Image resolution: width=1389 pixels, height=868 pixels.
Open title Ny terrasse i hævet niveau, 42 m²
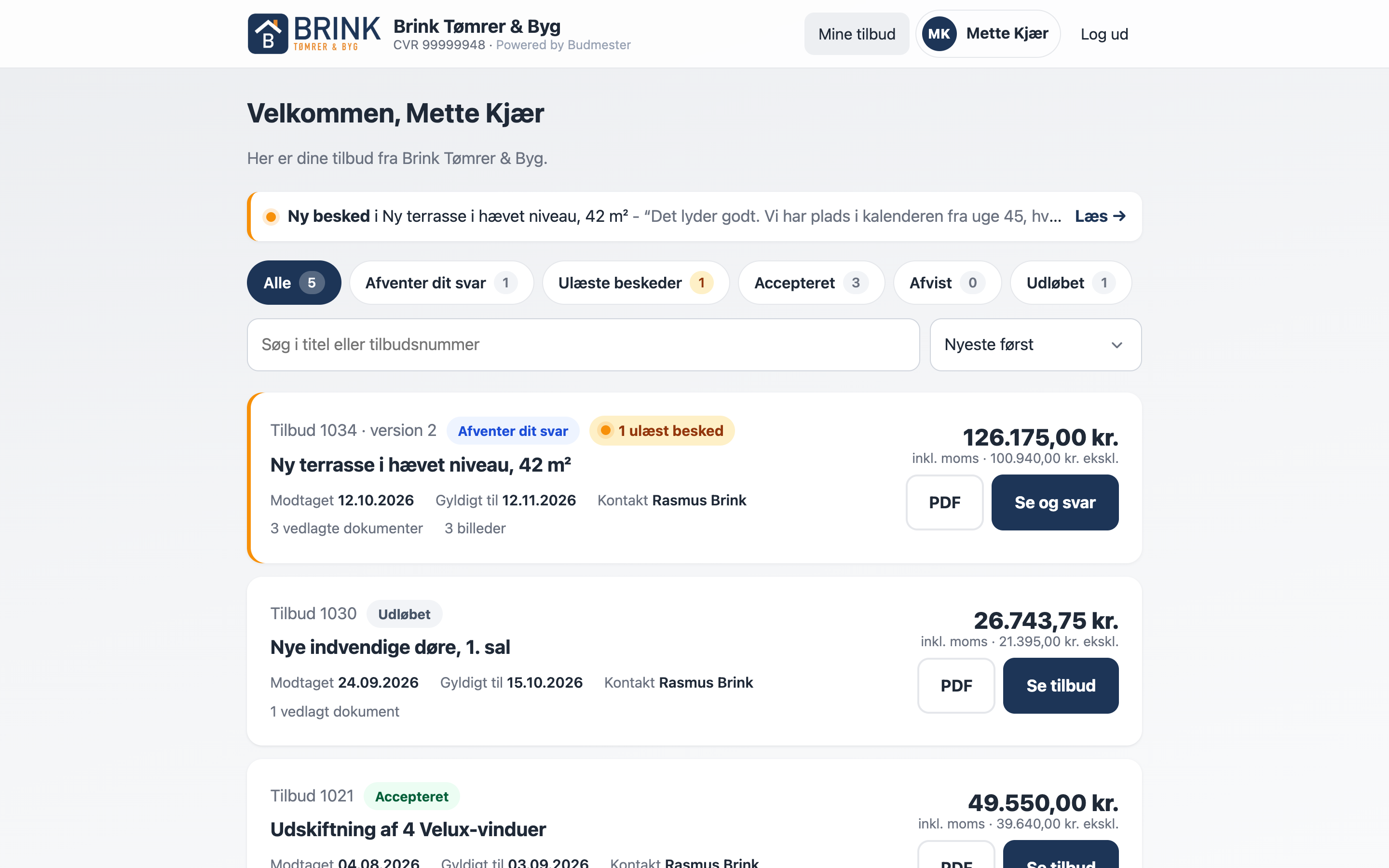[x=420, y=465]
